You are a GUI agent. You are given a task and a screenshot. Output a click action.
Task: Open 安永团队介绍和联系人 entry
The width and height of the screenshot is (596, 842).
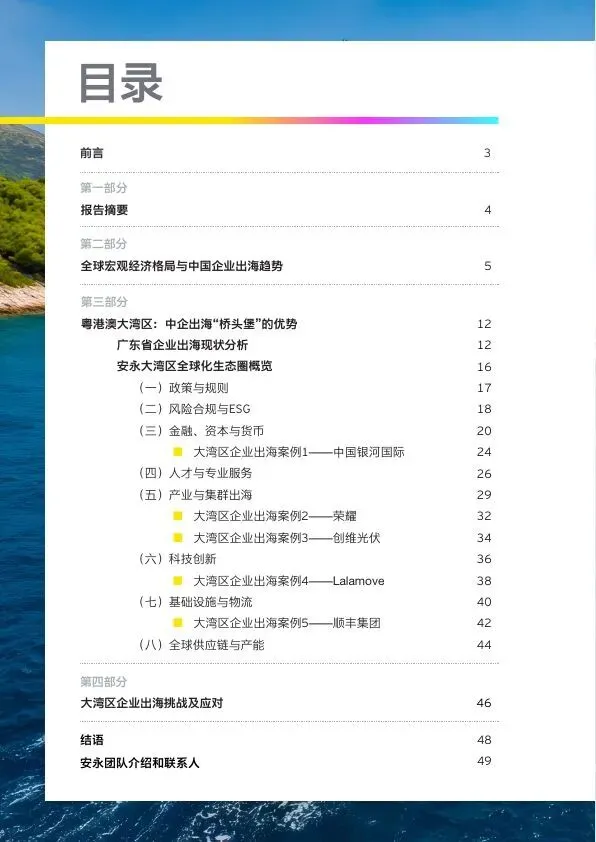(x=140, y=763)
